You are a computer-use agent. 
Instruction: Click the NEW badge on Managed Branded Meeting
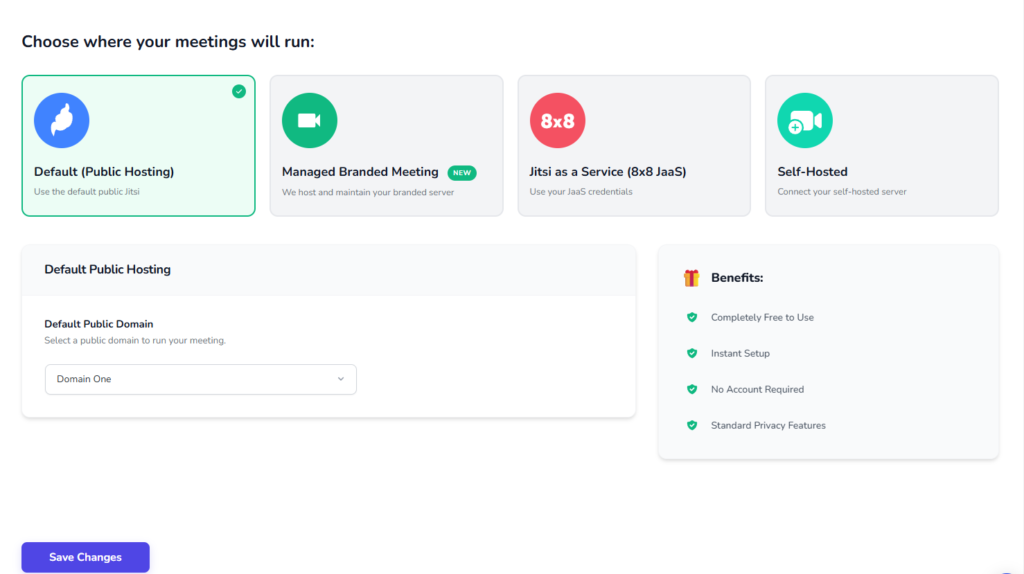pos(462,172)
